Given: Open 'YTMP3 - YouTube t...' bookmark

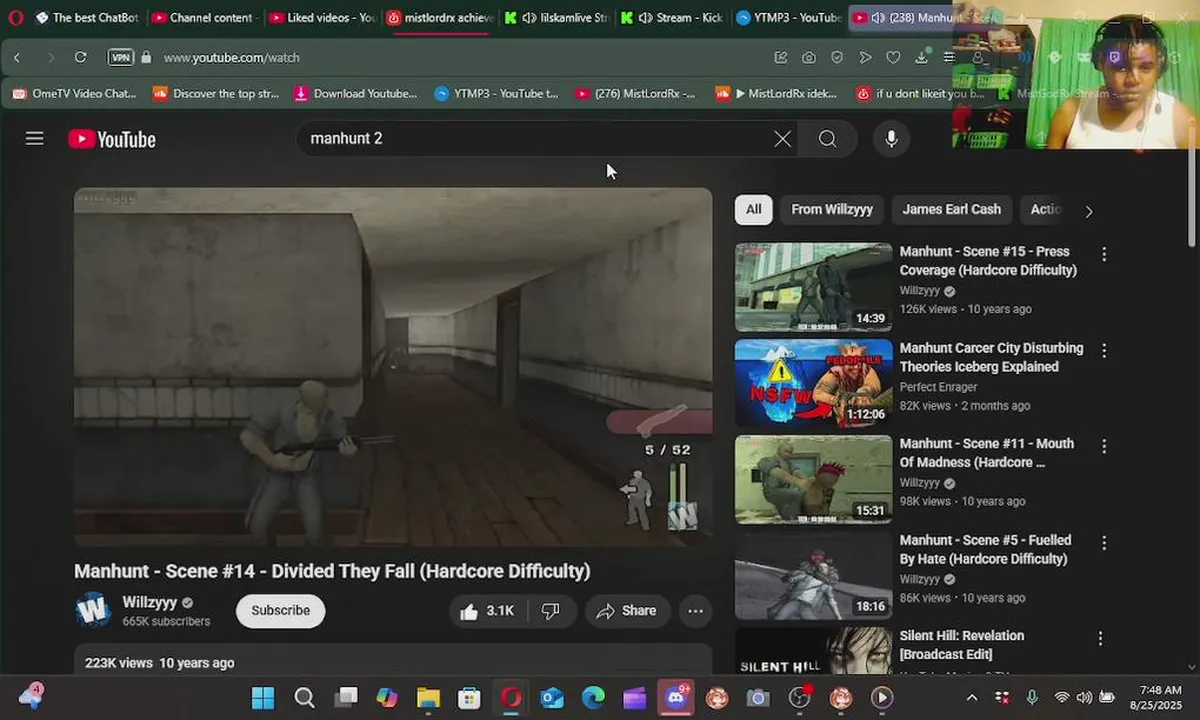Looking at the screenshot, I should [x=496, y=93].
